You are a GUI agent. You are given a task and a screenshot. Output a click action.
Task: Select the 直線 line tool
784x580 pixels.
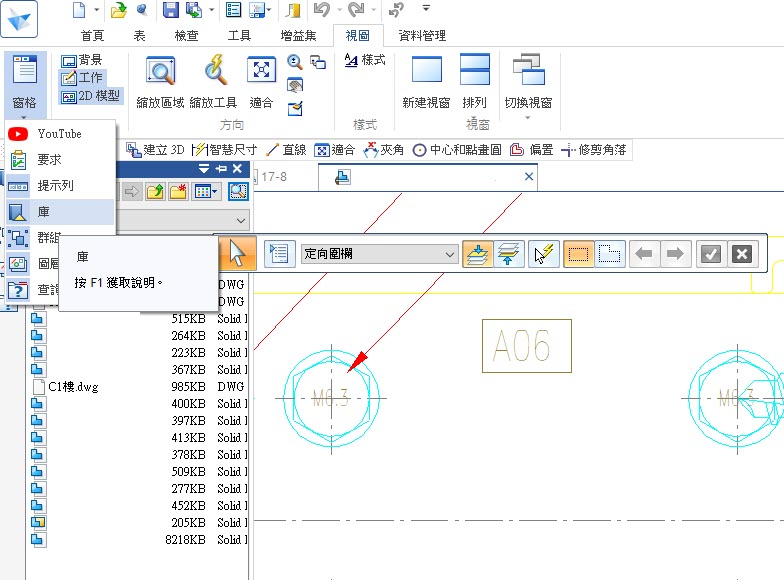point(286,150)
